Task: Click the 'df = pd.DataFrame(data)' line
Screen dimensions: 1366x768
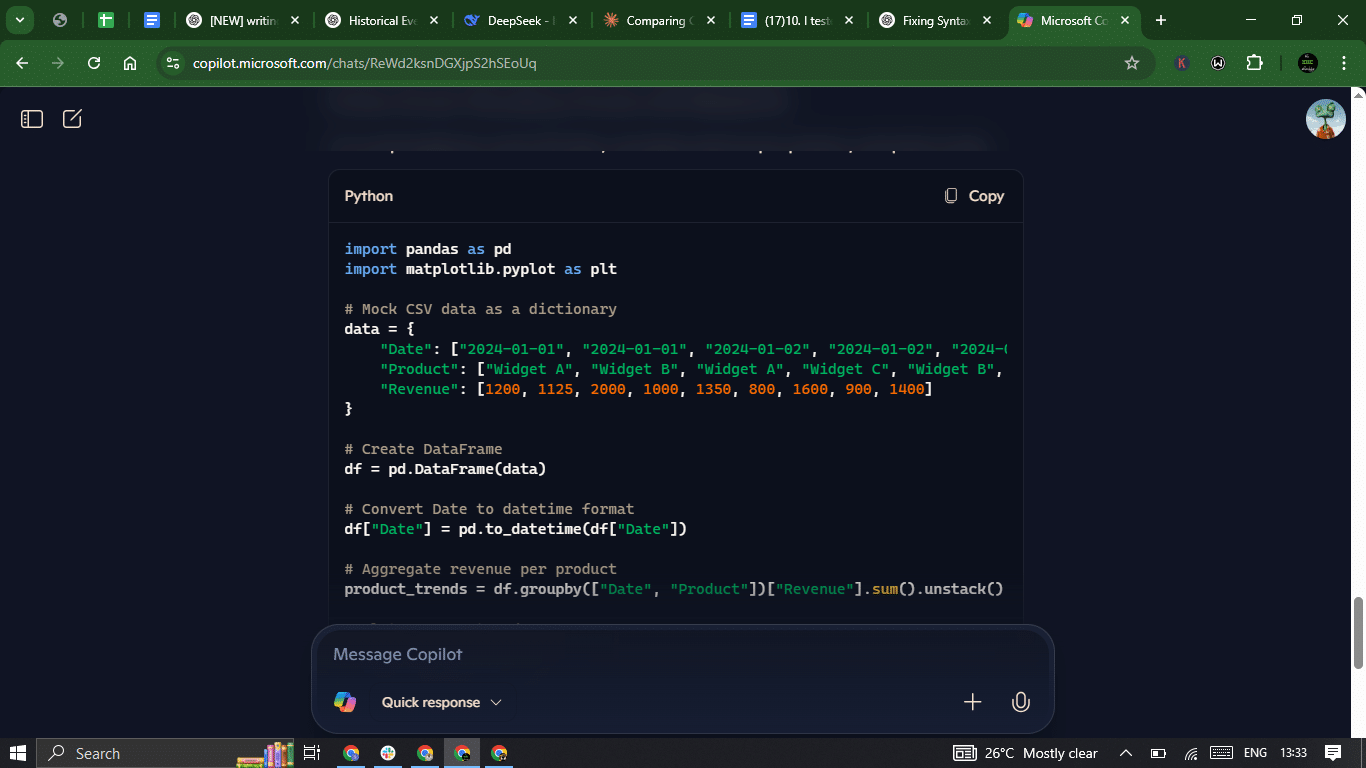Action: (445, 469)
